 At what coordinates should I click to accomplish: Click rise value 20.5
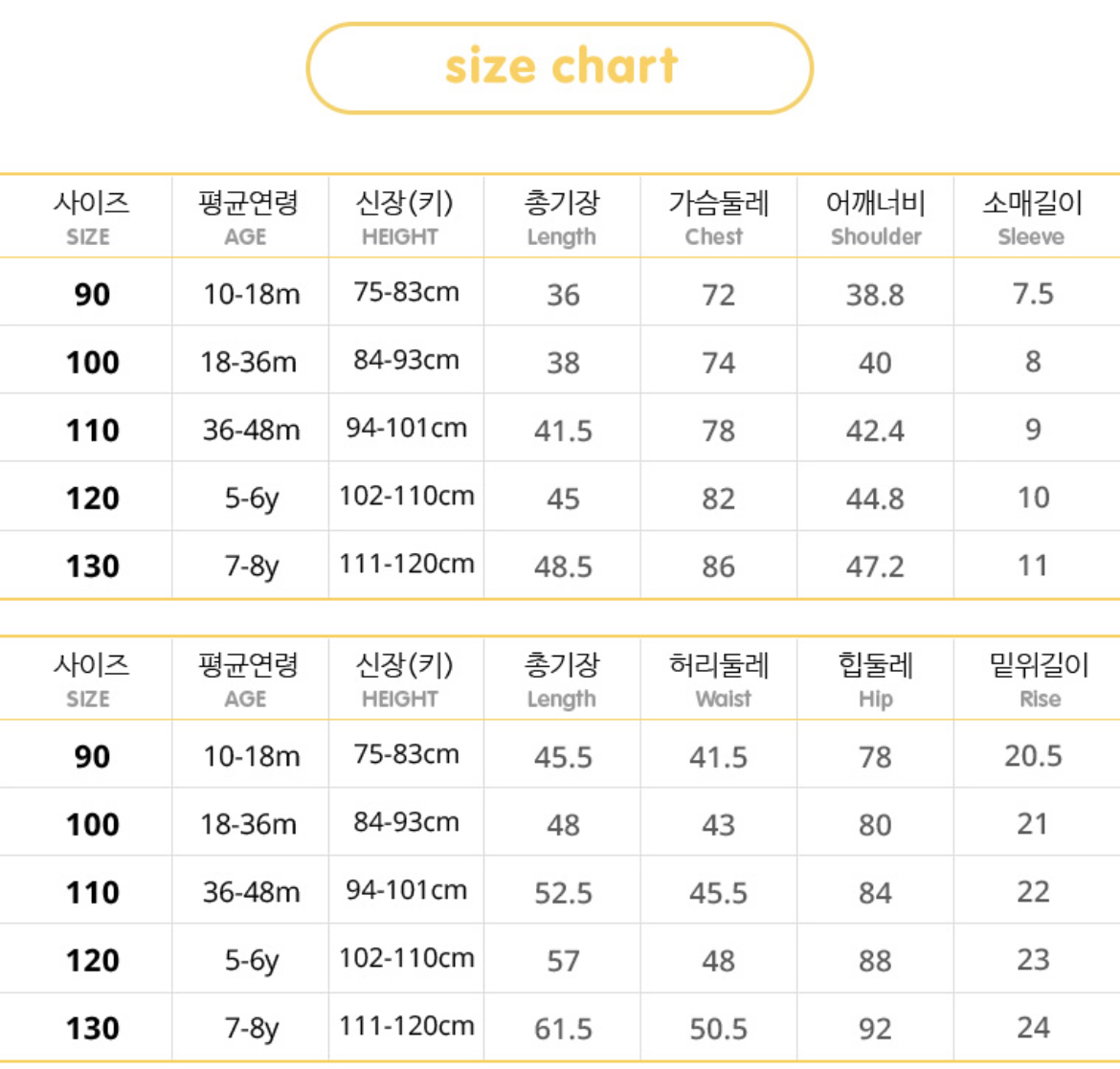point(1033,756)
